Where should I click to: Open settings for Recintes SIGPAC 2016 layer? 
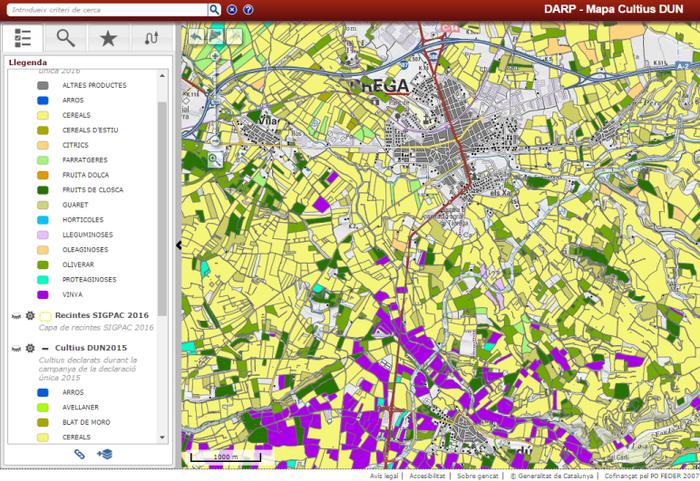(29, 316)
